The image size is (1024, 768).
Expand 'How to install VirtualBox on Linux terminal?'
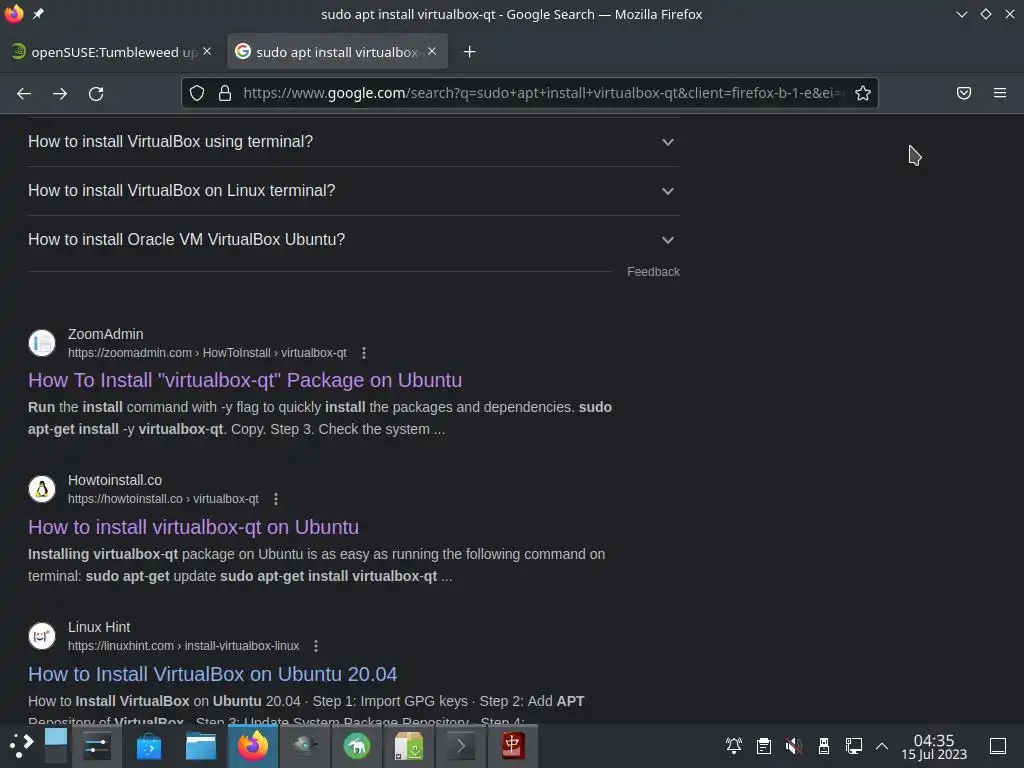(353, 191)
